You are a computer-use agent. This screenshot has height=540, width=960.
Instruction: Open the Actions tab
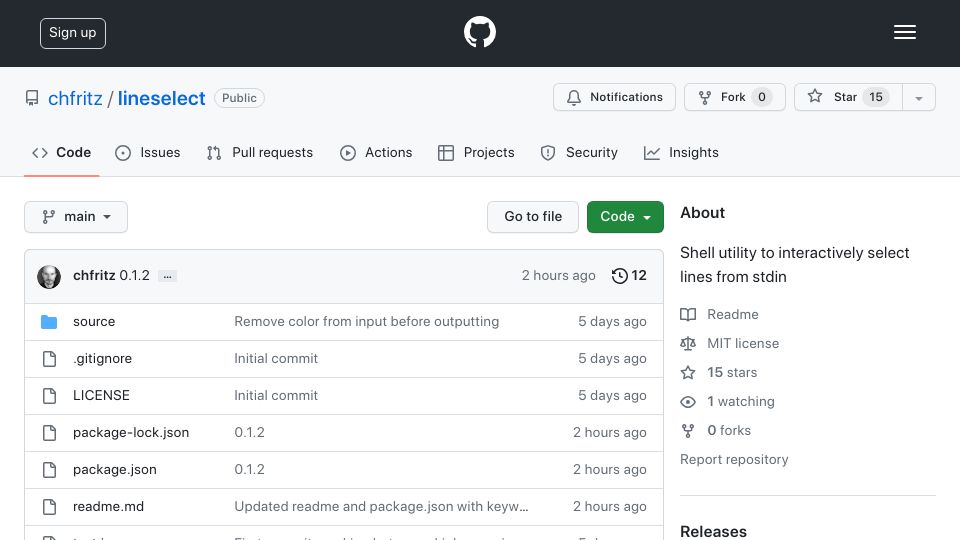pos(376,152)
